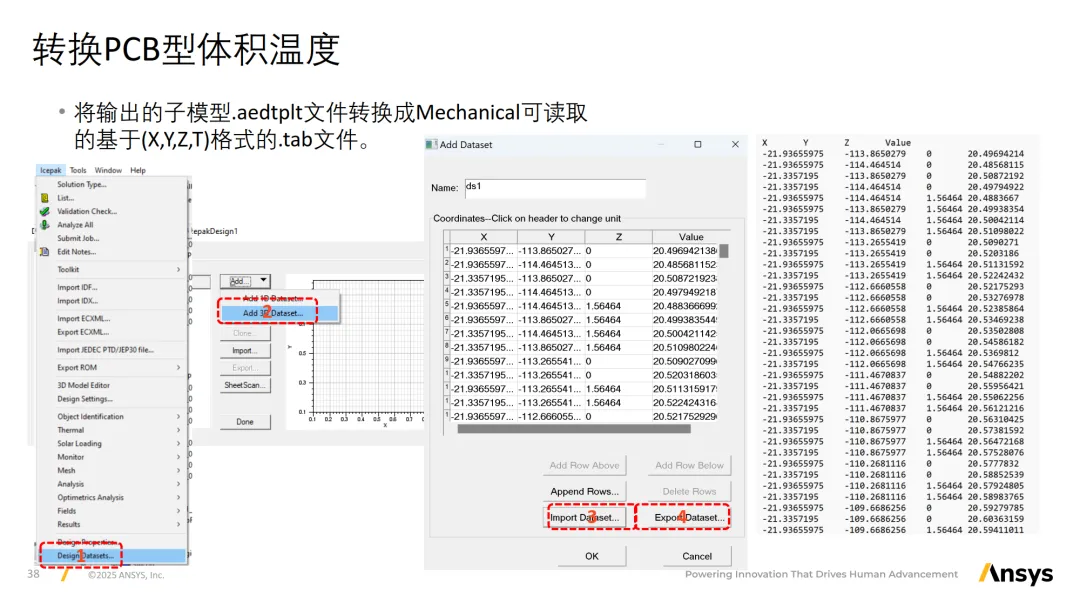Select value cell 20.521752929
This screenshot has height=608, width=1080.
[x=685, y=417]
